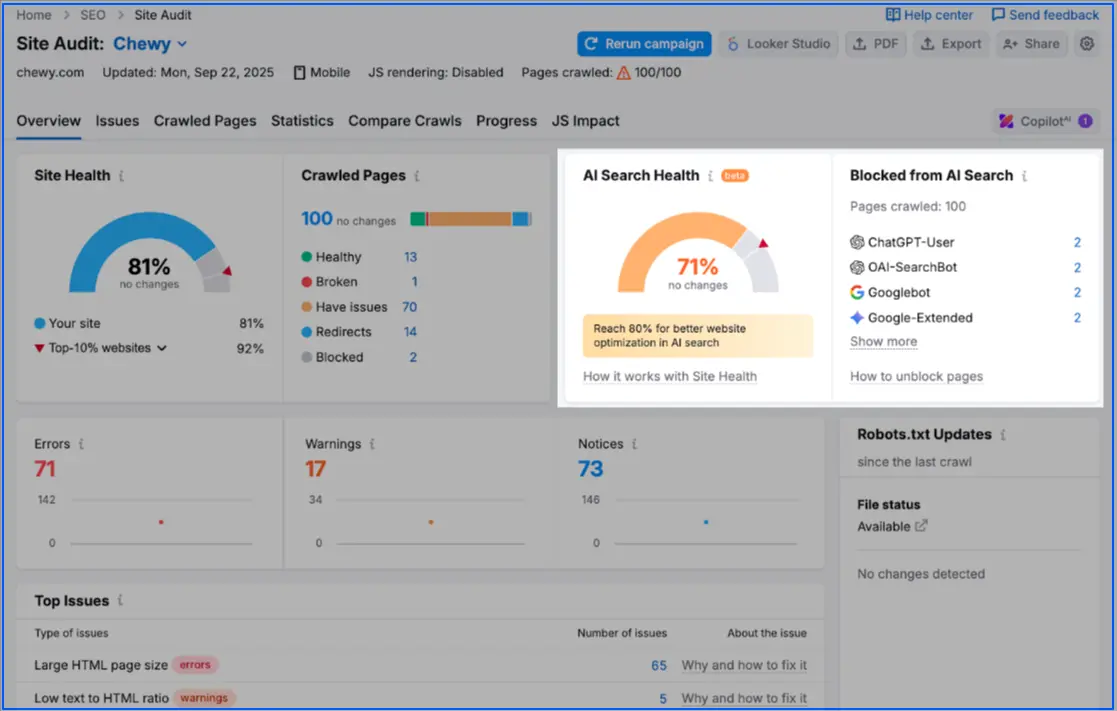This screenshot has height=711, width=1117.
Task: Open the Compare Crawls tab
Action: (x=405, y=120)
